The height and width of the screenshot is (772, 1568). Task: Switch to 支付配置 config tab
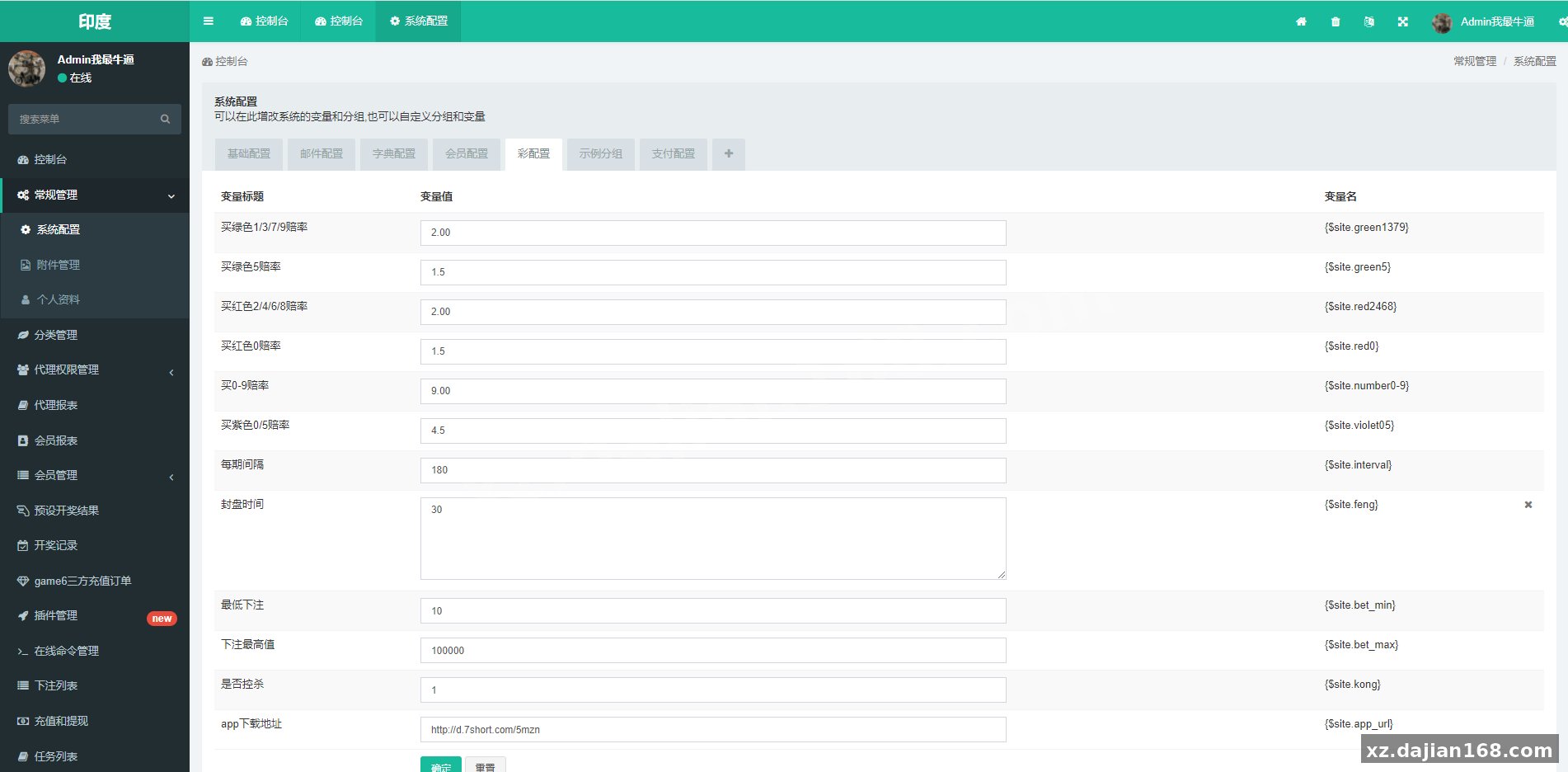tap(674, 154)
